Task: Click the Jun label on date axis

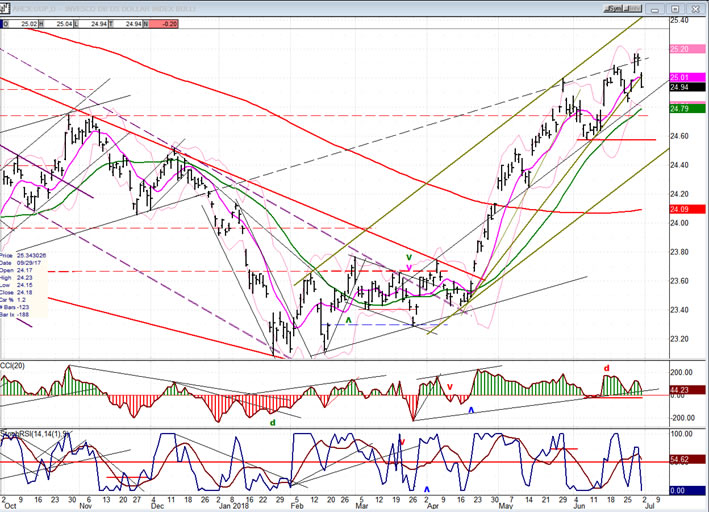Action: (579, 506)
